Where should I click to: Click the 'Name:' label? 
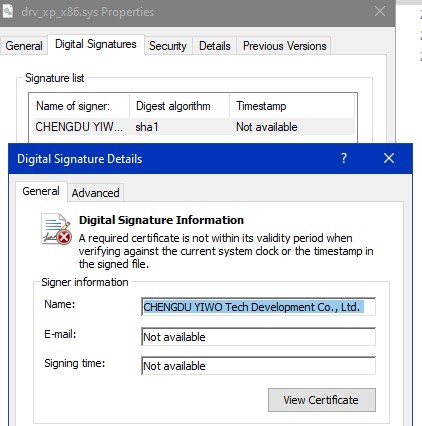(60, 304)
